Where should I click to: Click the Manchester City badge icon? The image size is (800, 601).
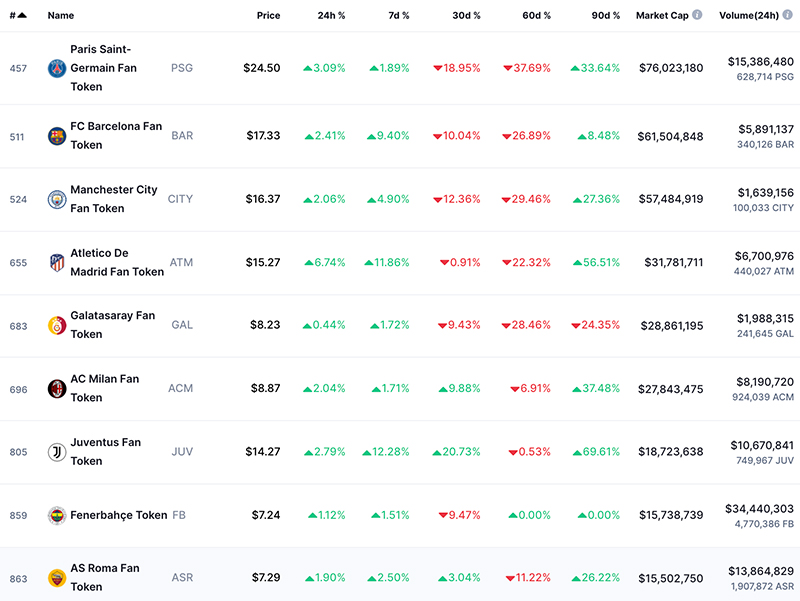(57, 199)
